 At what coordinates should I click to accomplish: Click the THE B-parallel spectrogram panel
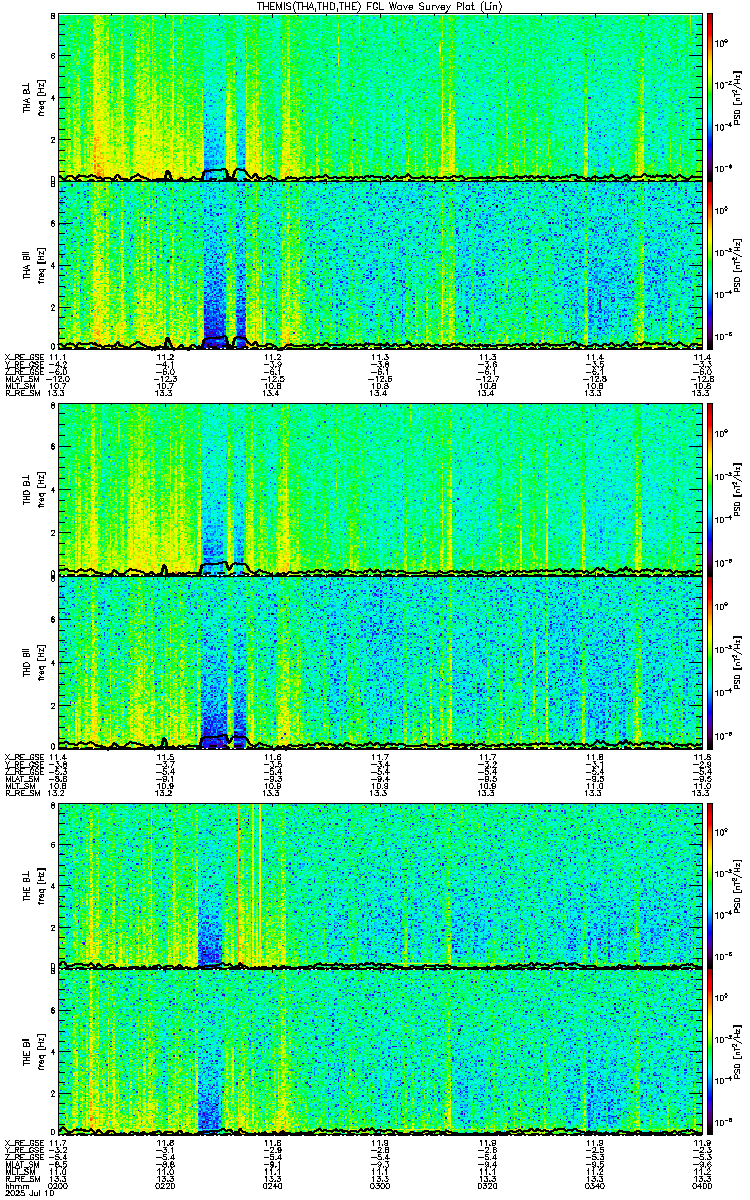(x=380, y=1051)
